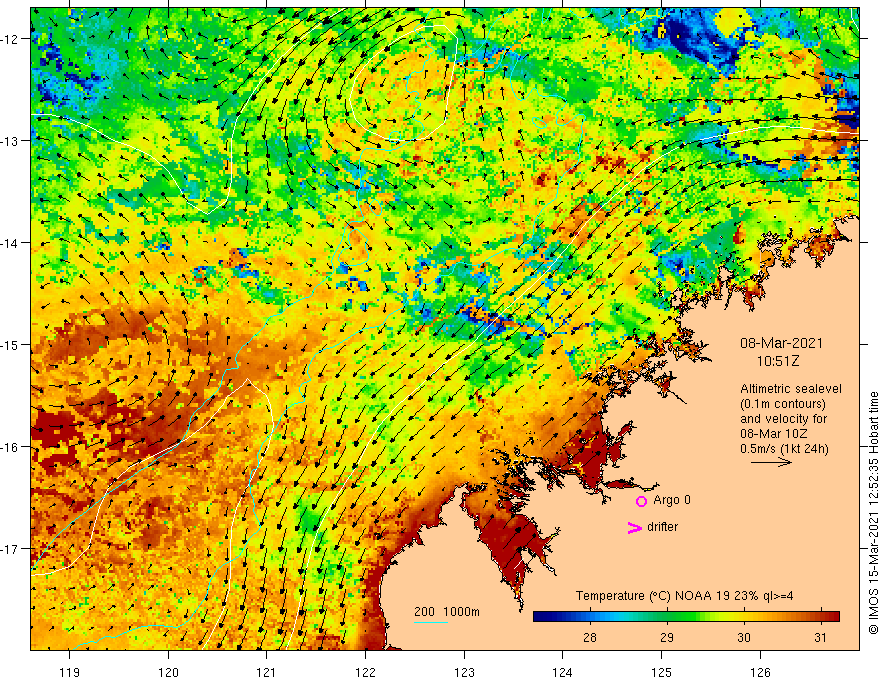This screenshot has width=880, height=680.
Task: Click the colorbar label 28
Action: 589,637
